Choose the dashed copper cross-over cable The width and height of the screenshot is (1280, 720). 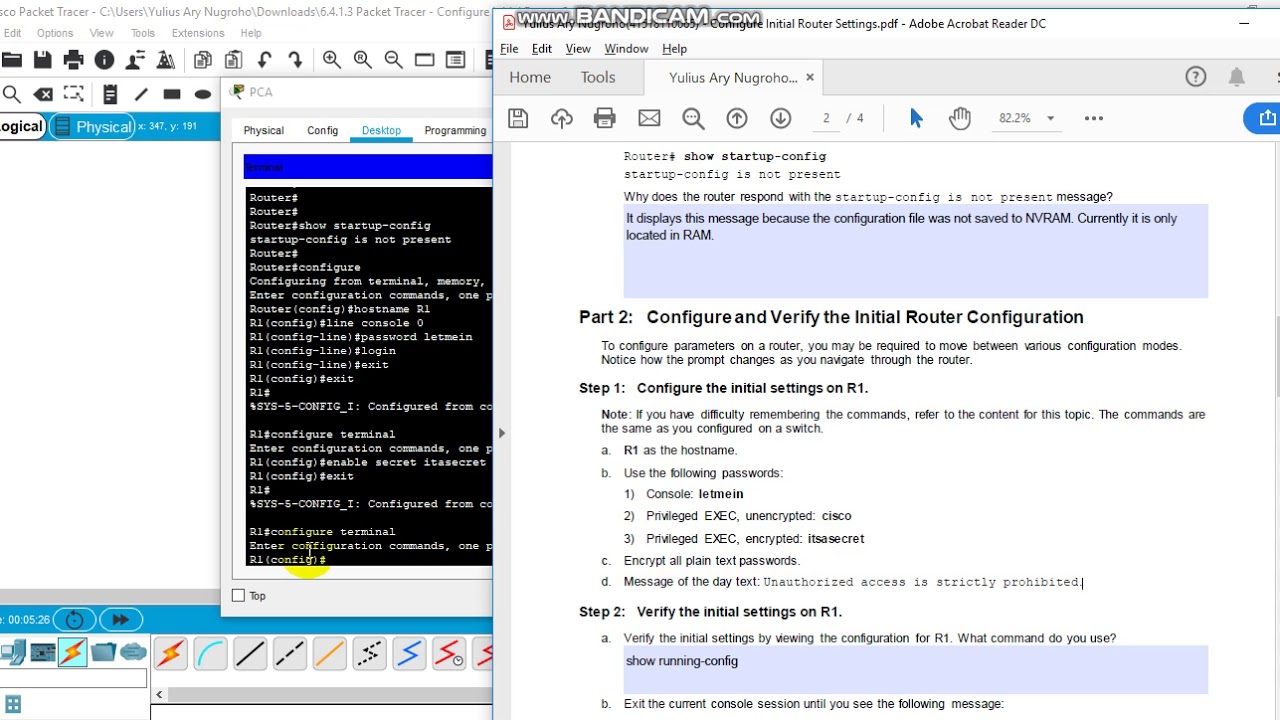click(x=289, y=654)
